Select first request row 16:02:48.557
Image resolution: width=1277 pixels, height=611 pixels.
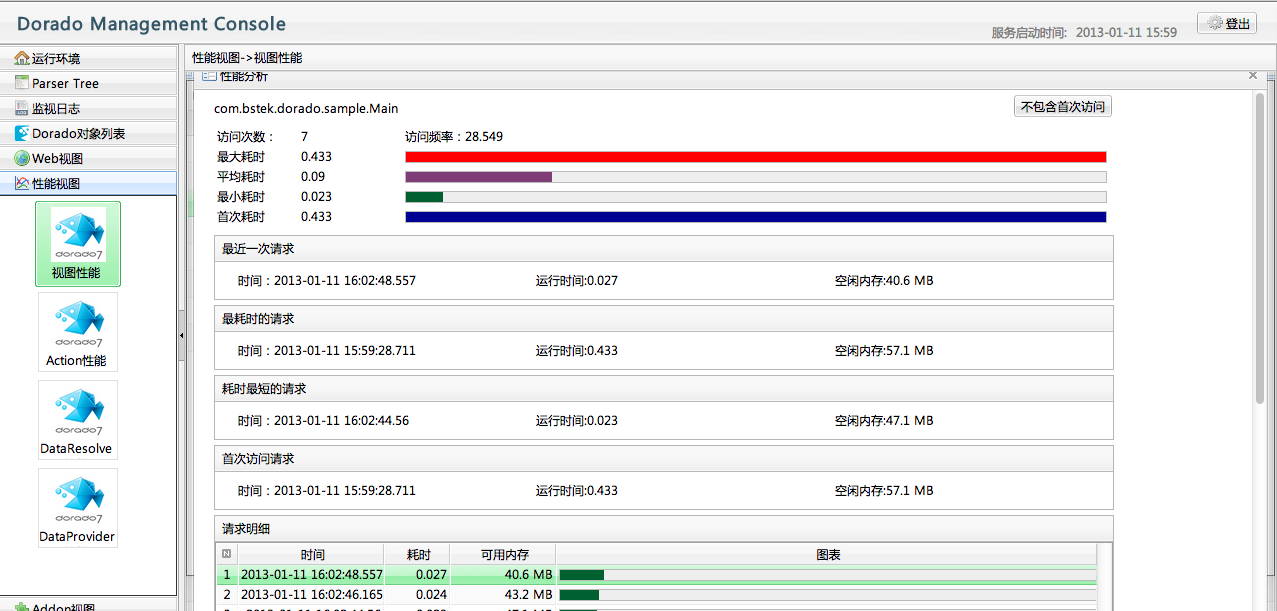pyautogui.click(x=311, y=575)
